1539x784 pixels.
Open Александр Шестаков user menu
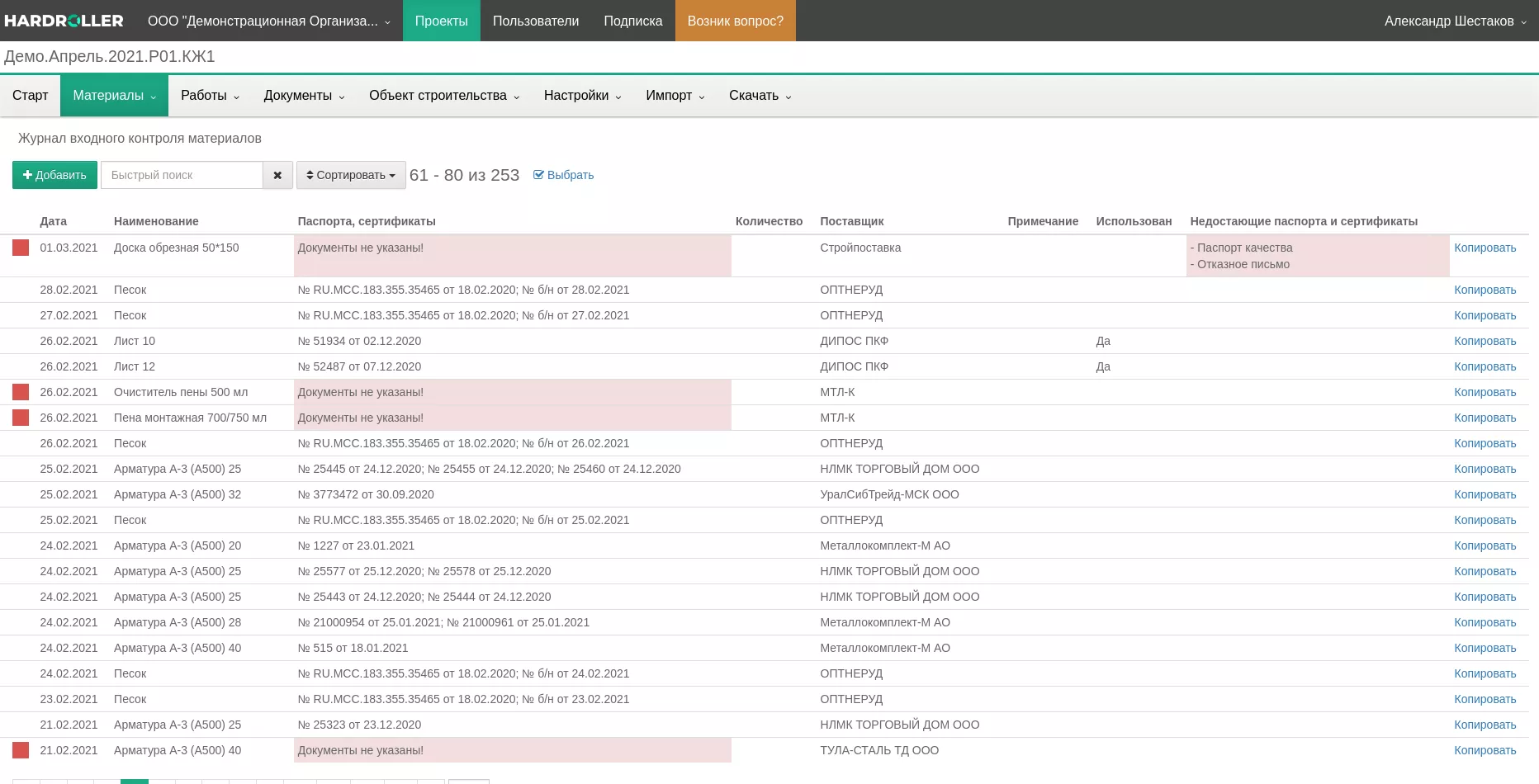tap(1455, 21)
